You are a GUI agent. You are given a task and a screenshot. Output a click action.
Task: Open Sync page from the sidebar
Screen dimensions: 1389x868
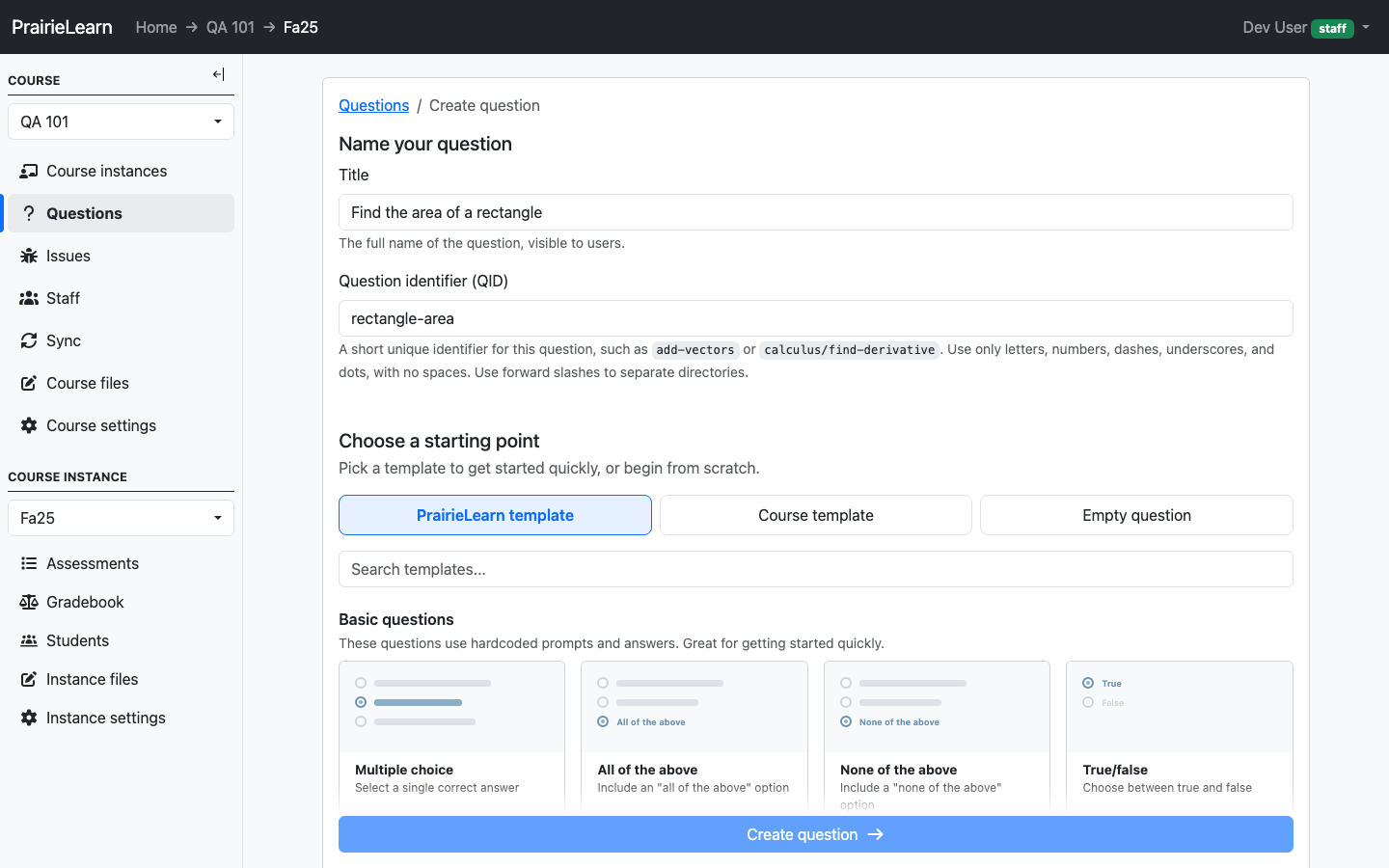[x=121, y=340]
